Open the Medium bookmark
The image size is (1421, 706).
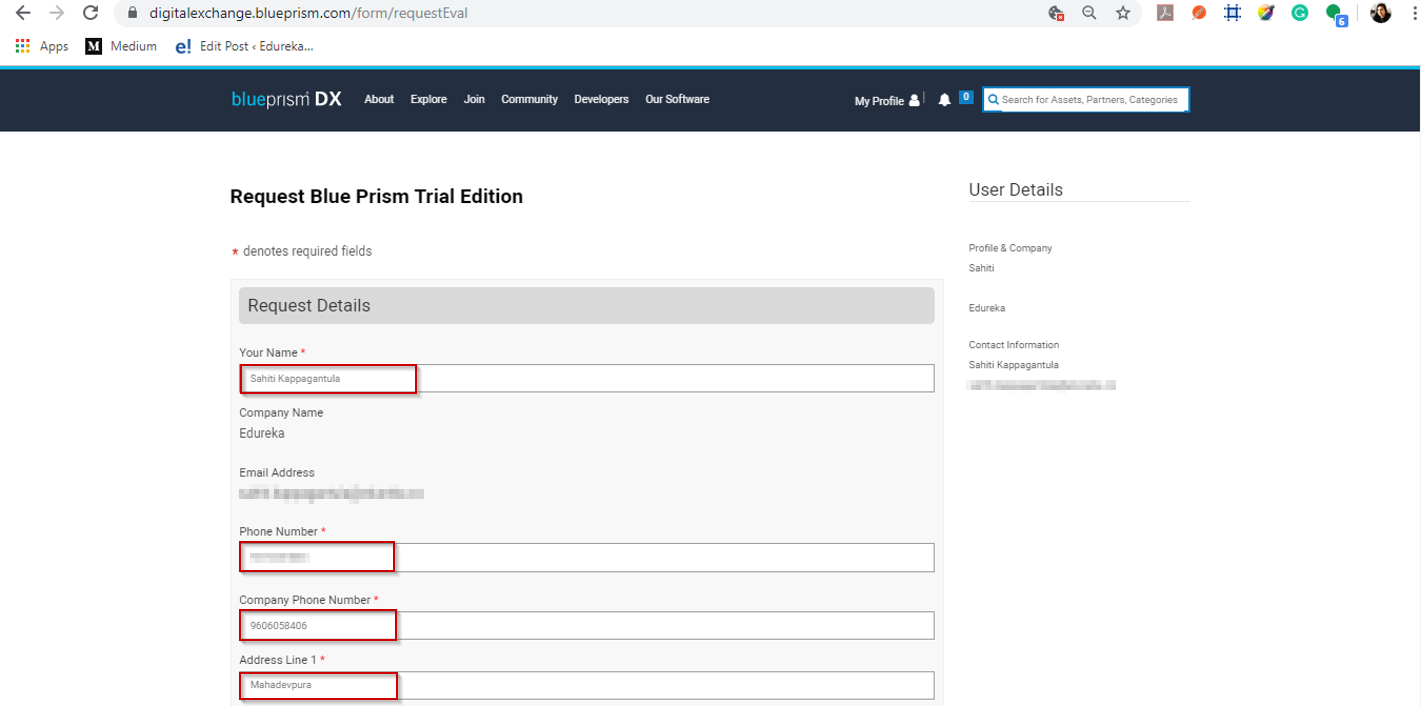click(121, 46)
